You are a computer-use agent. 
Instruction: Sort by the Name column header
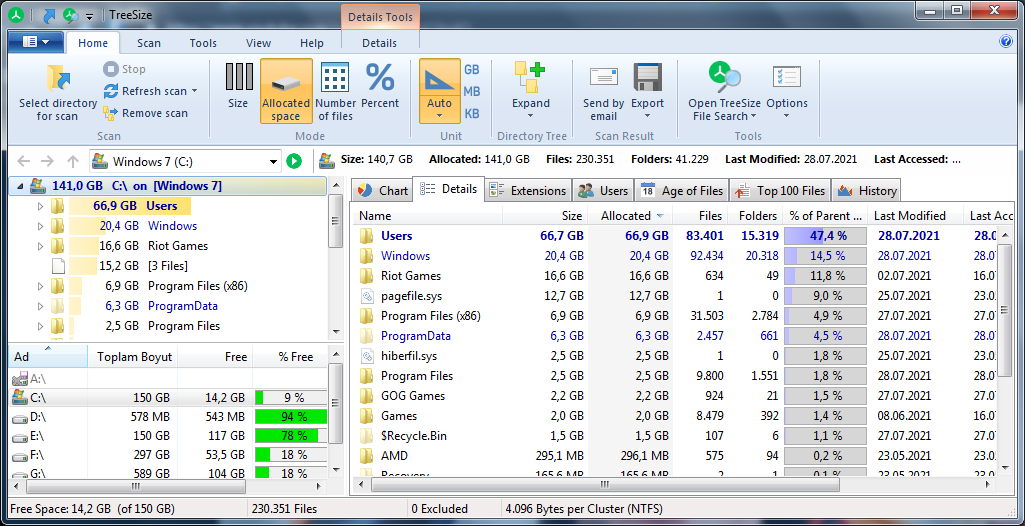click(428, 216)
